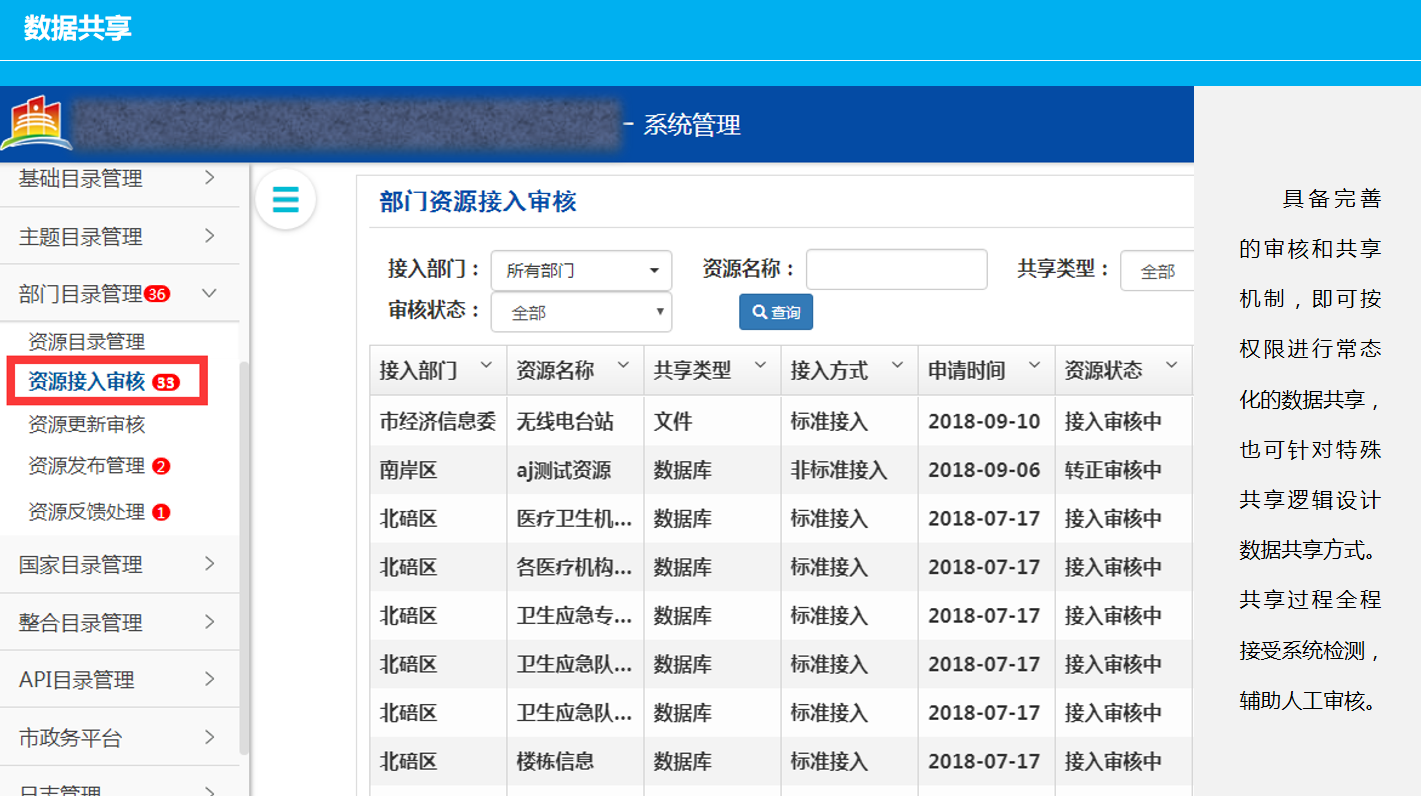Open the 共享类型 dropdown

click(1156, 271)
